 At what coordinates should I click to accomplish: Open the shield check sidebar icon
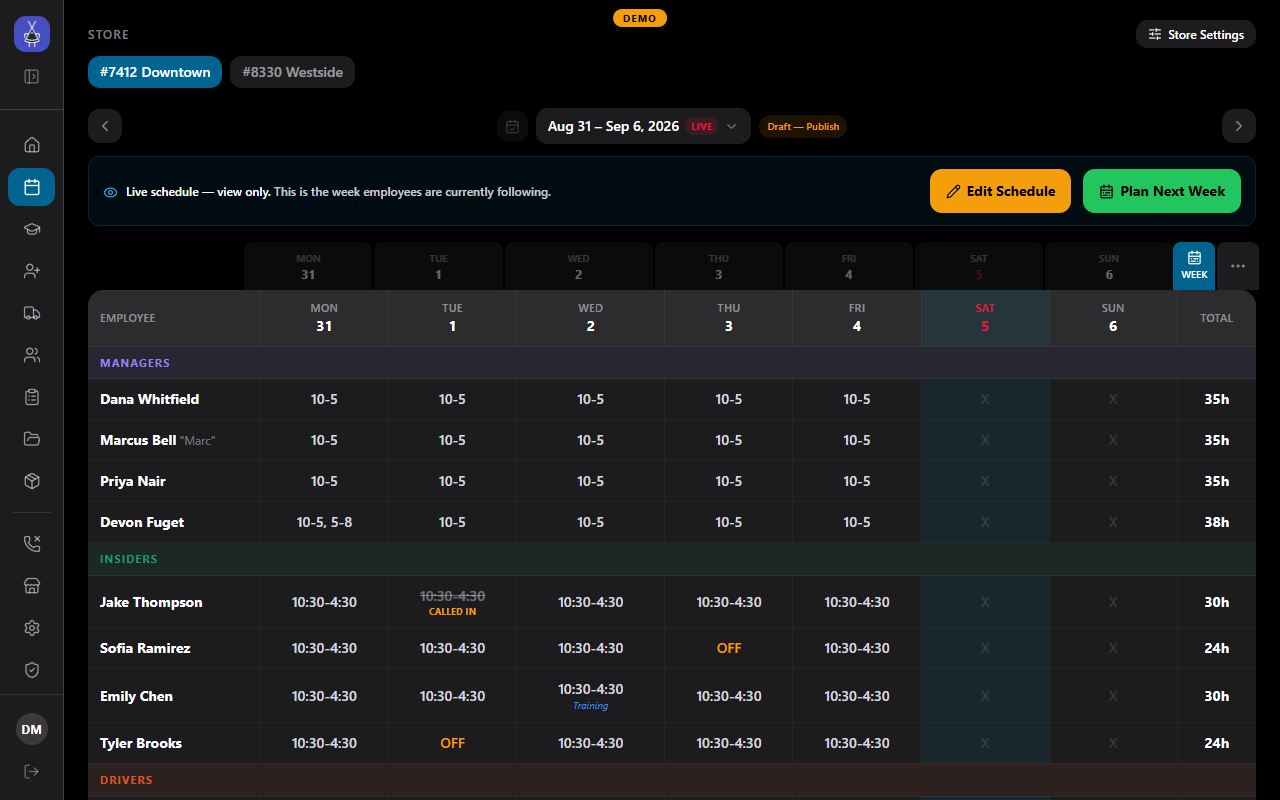tap(32, 670)
